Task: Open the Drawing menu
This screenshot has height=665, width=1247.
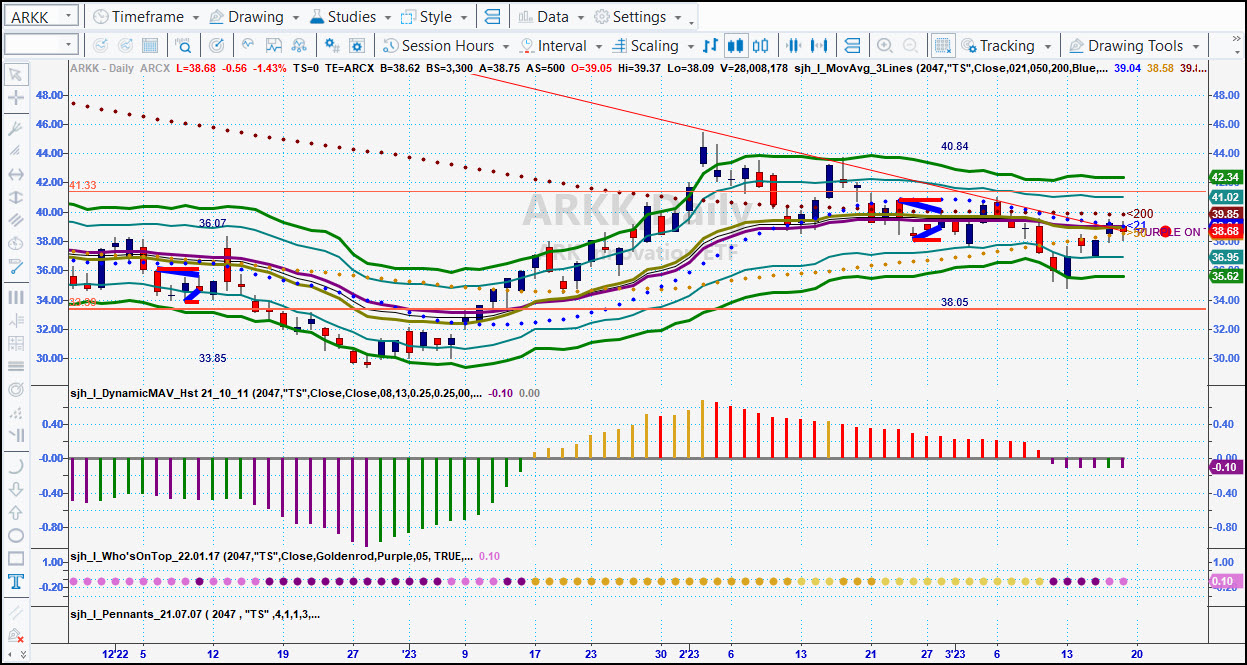Action: 254,17
